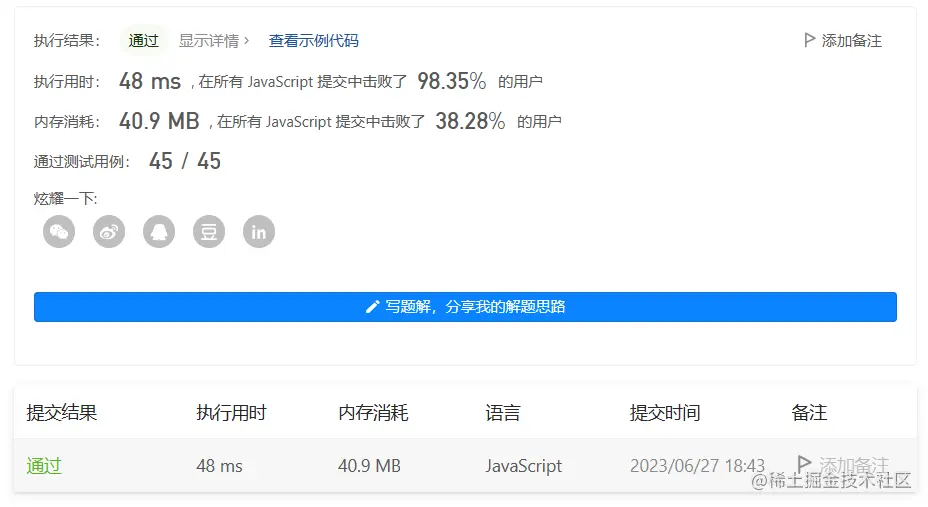Share result via the QQ penguin icon

pyautogui.click(x=159, y=231)
